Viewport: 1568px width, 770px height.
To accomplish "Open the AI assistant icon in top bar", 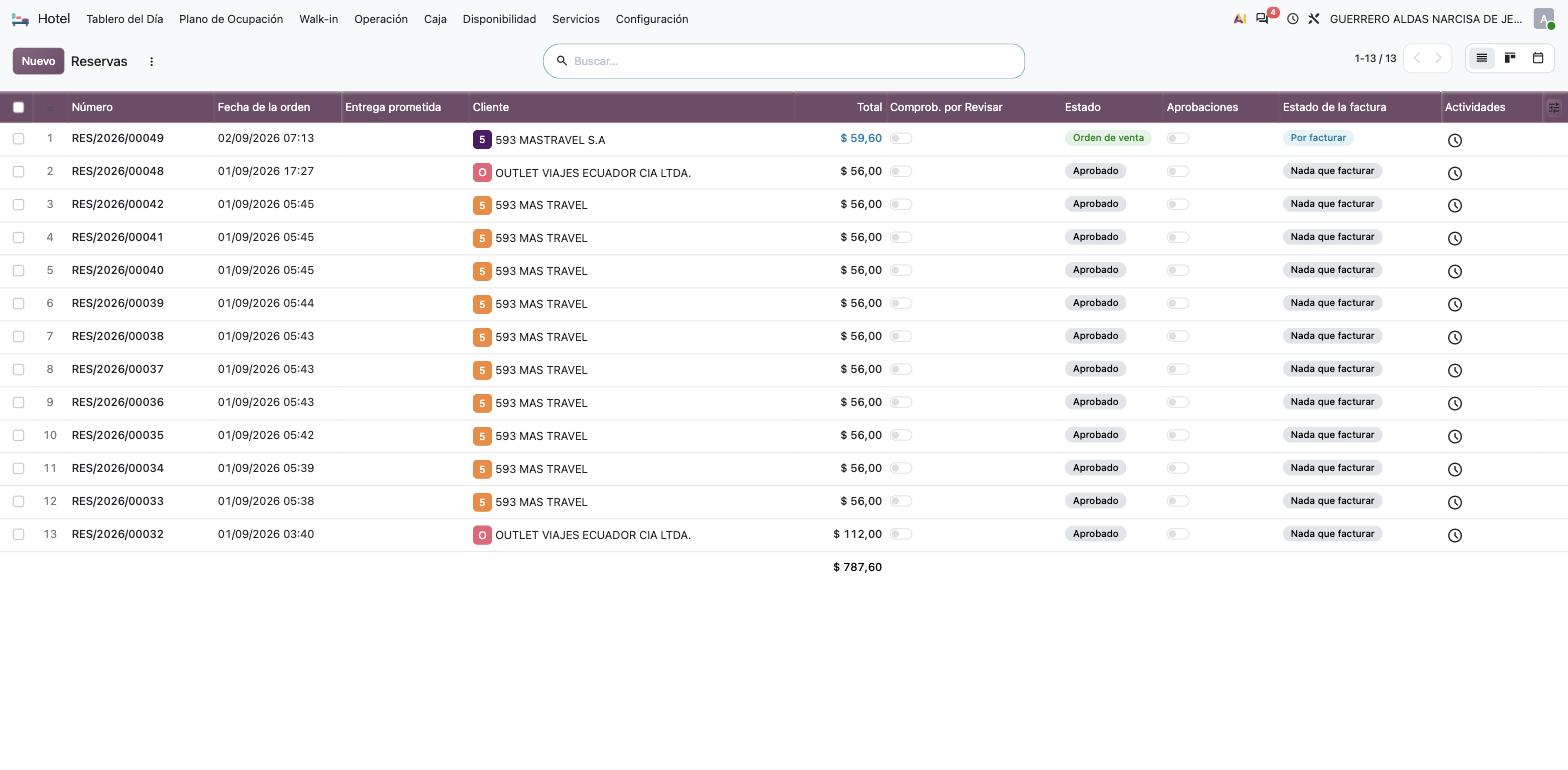I will click(1240, 19).
